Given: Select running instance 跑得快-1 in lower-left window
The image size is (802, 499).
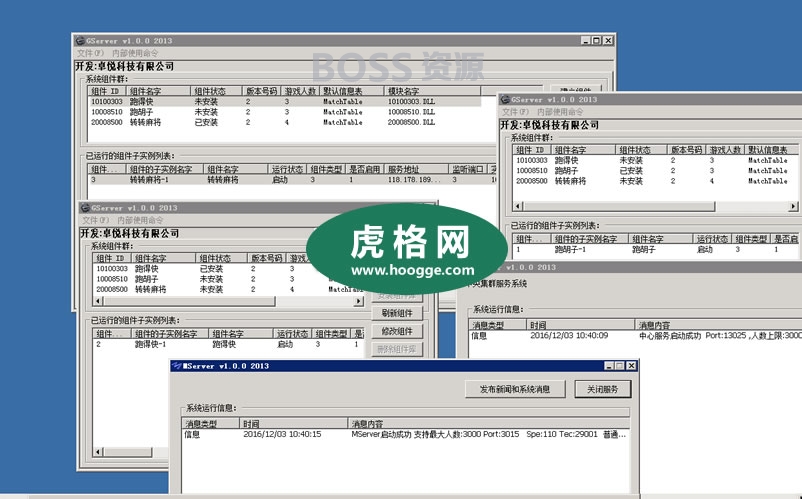Looking at the screenshot, I should click(x=229, y=344).
